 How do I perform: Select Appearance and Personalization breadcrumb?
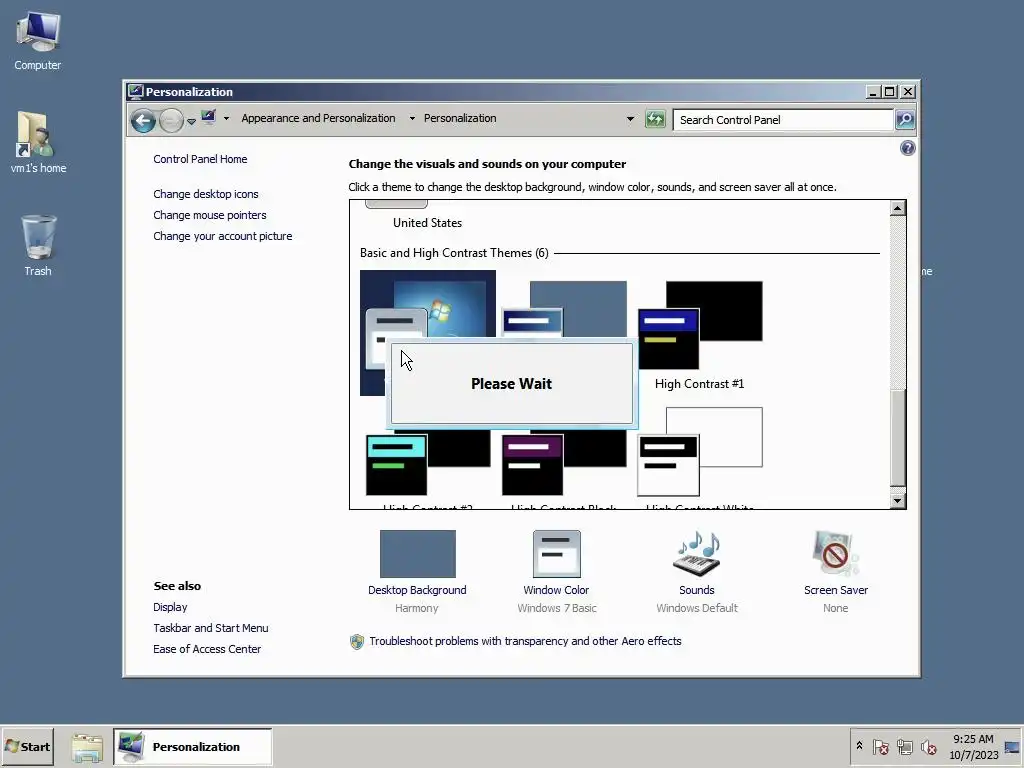coord(318,118)
